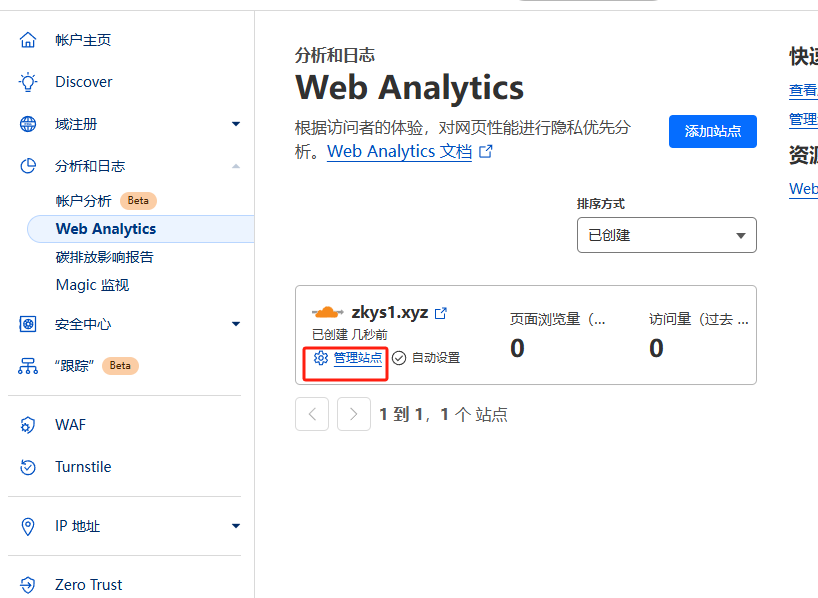Image resolution: width=818 pixels, height=598 pixels.
Task: Click the network tree icon for "跟踪"
Action: (x=28, y=366)
